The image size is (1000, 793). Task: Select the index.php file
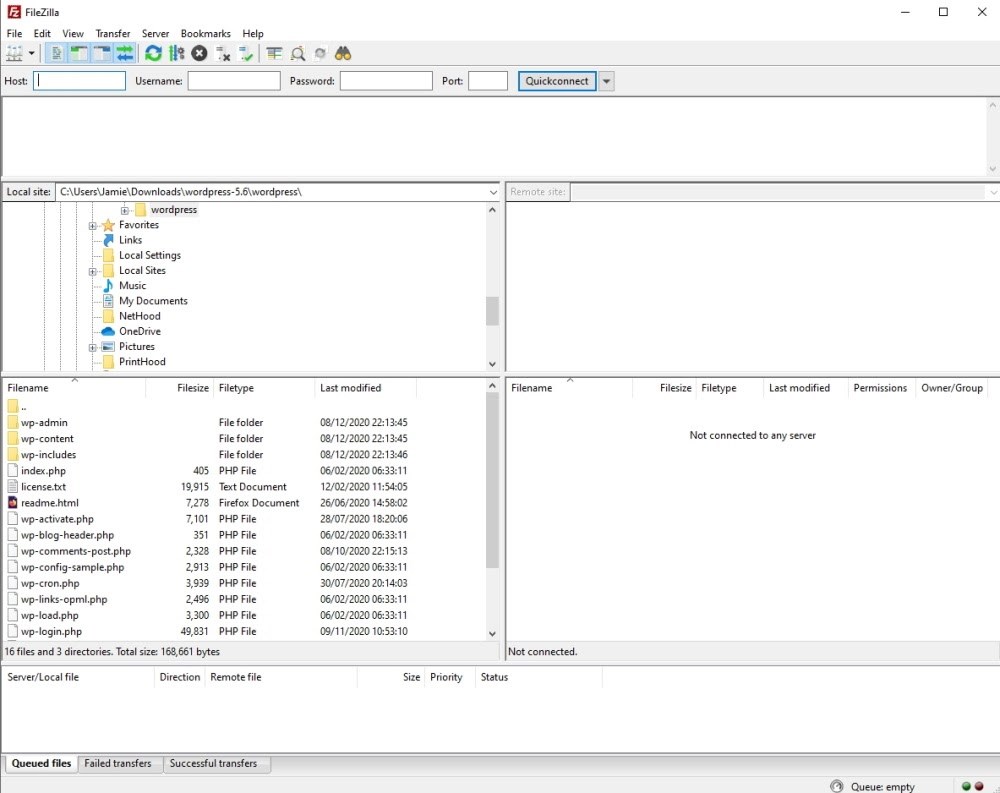tap(43, 471)
